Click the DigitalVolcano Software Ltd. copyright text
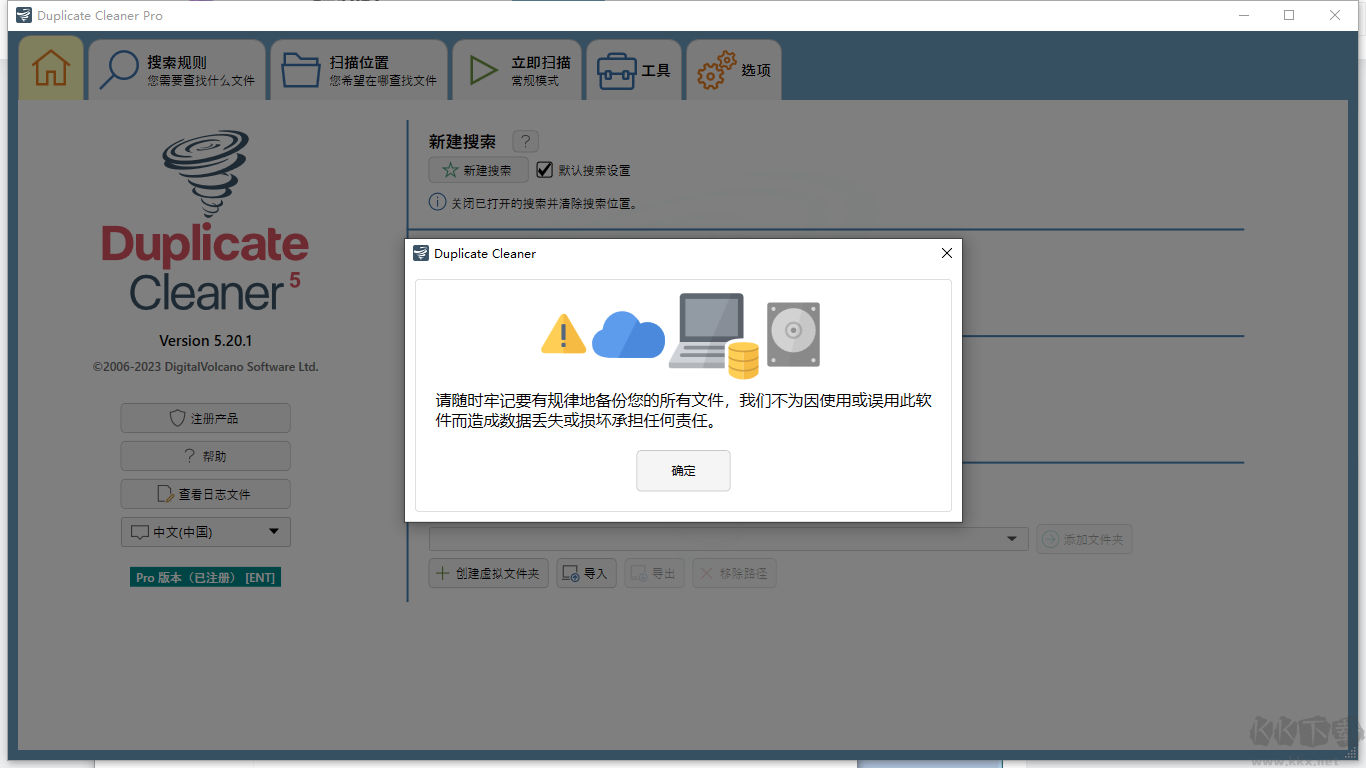The width and height of the screenshot is (1366, 768). 205,367
